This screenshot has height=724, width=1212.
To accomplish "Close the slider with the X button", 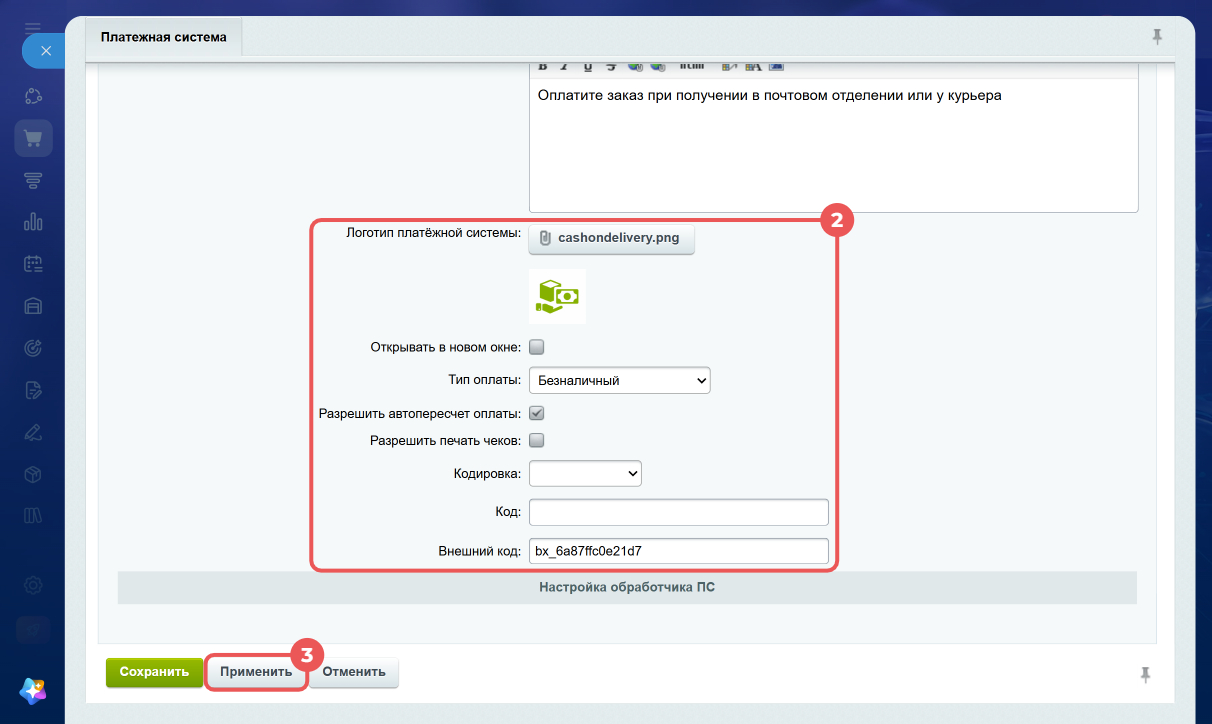I will (43, 49).
